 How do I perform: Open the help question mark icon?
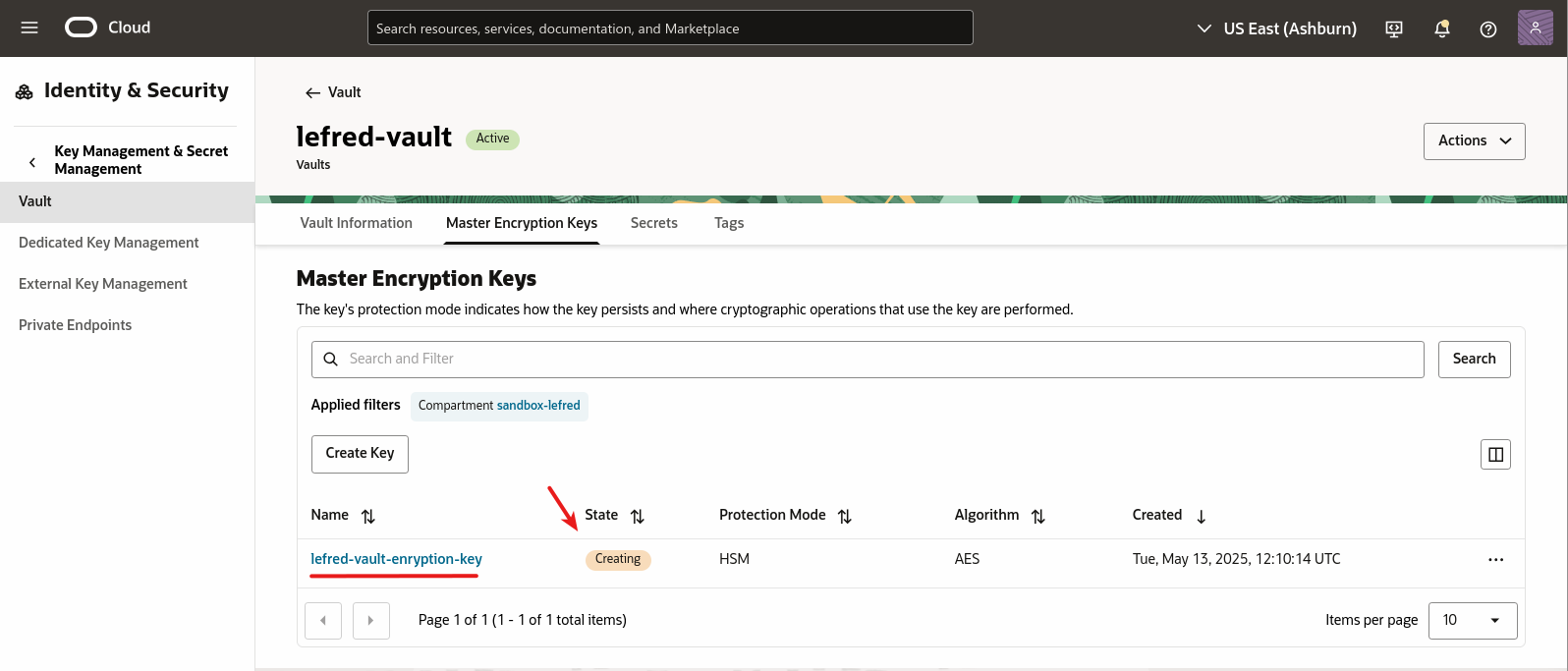tap(1488, 28)
